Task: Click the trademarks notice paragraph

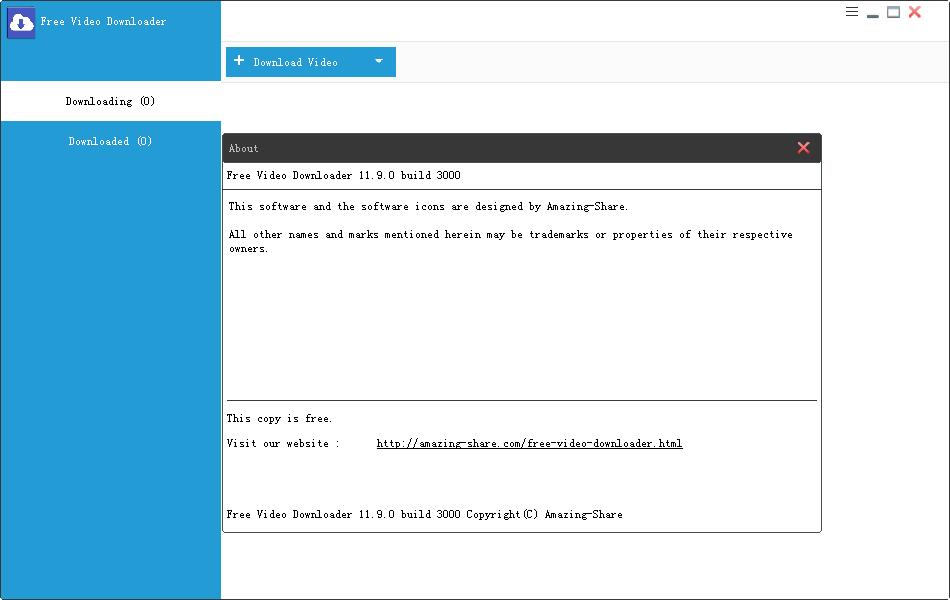Action: point(510,241)
